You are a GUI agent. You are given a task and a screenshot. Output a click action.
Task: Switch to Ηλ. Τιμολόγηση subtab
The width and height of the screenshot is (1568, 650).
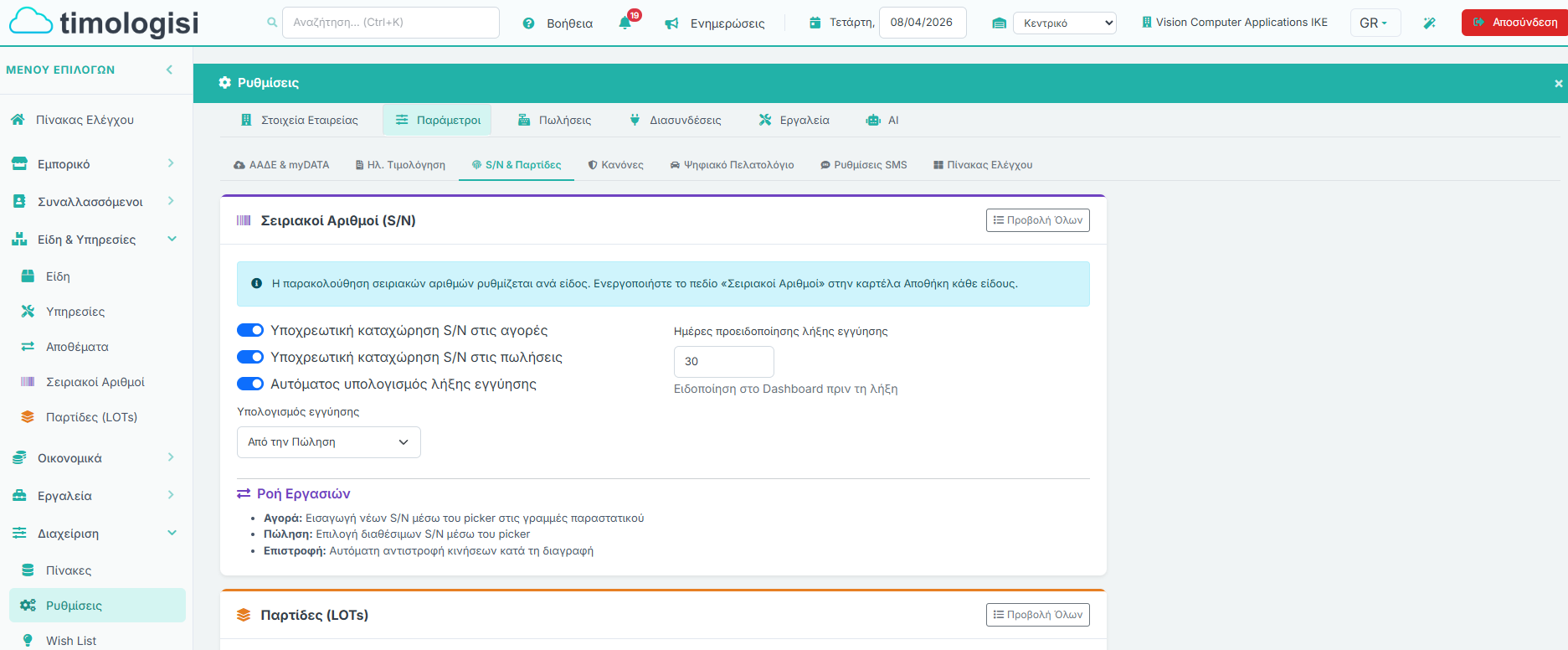point(400,165)
